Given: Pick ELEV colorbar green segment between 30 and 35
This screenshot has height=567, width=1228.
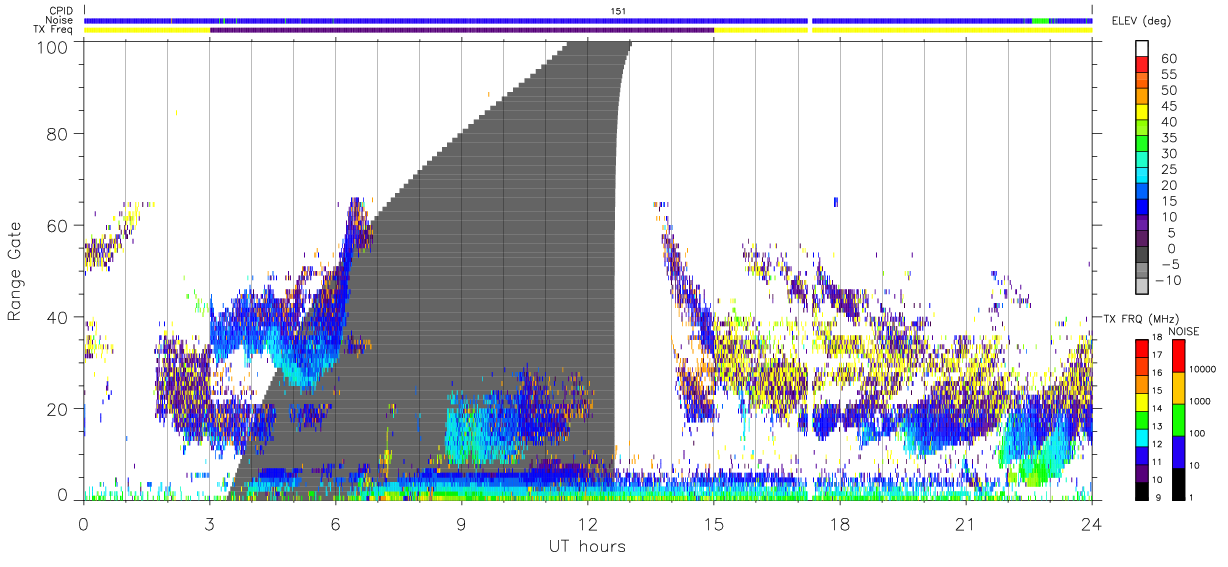Looking at the screenshot, I should [x=1141, y=145].
